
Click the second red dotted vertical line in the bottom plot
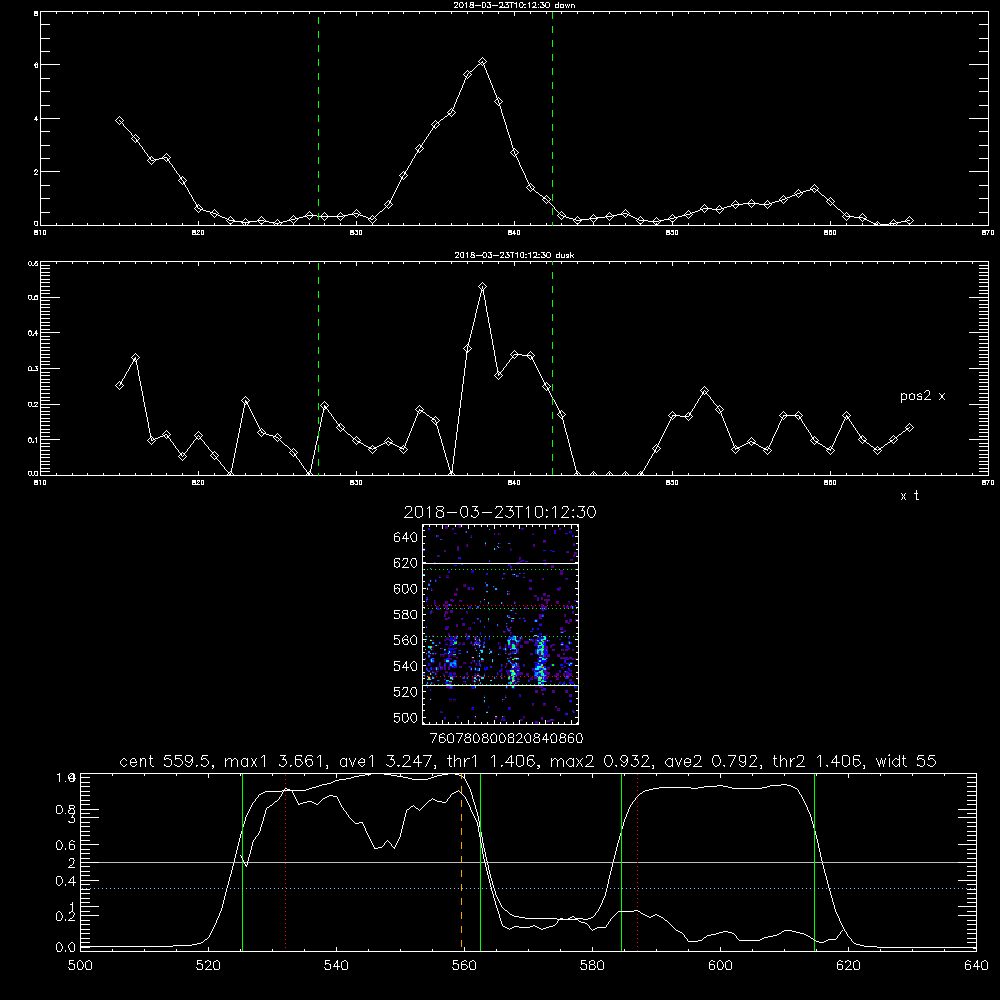[x=638, y=862]
